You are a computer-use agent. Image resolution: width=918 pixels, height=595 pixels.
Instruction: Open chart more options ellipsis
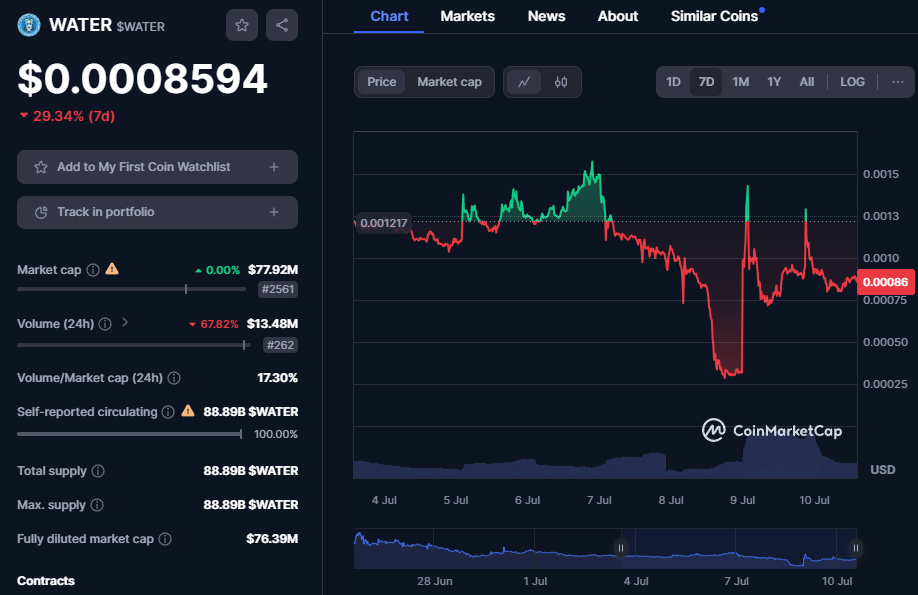pyautogui.click(x=898, y=82)
